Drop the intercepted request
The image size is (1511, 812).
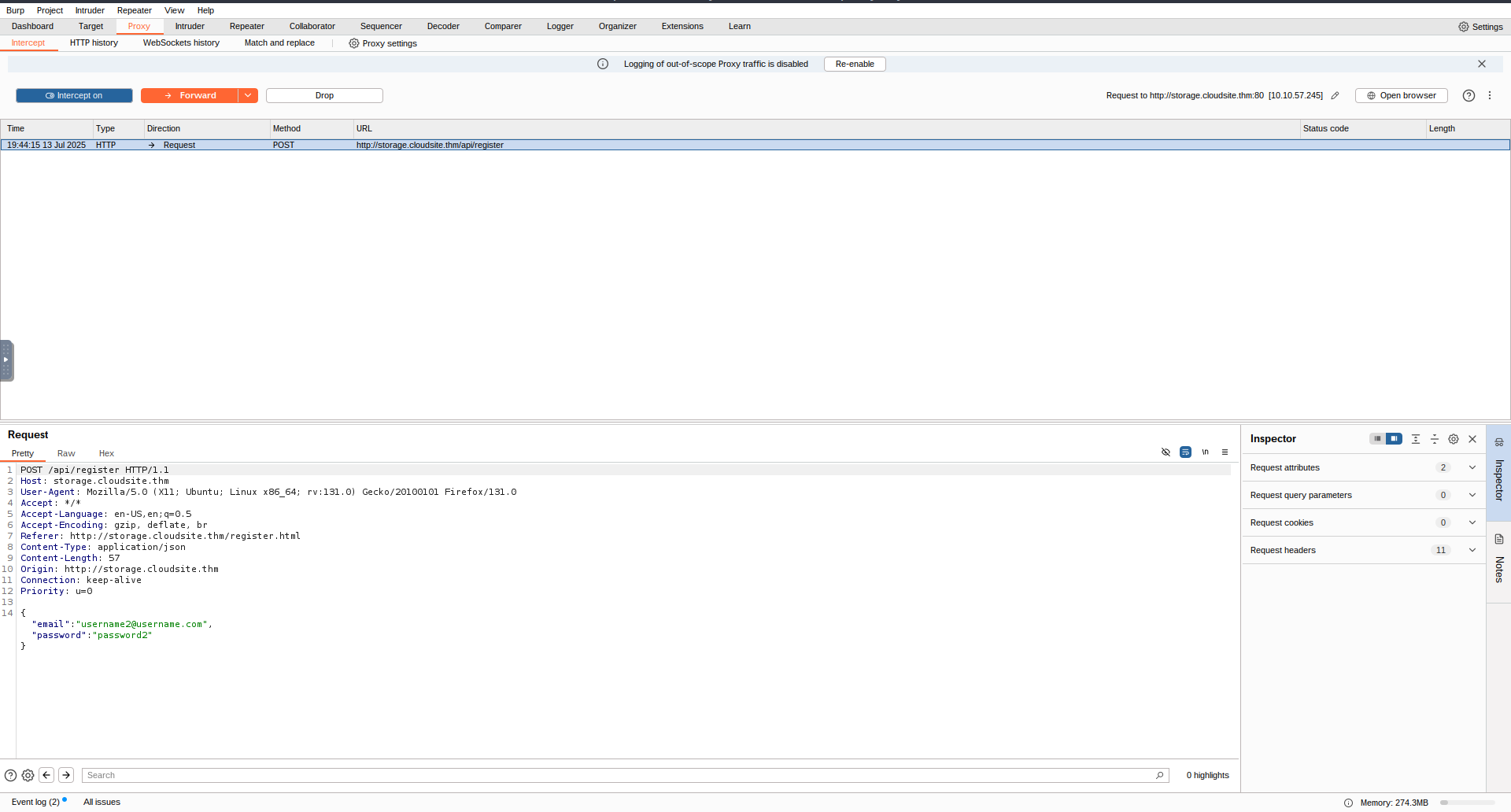tap(324, 95)
